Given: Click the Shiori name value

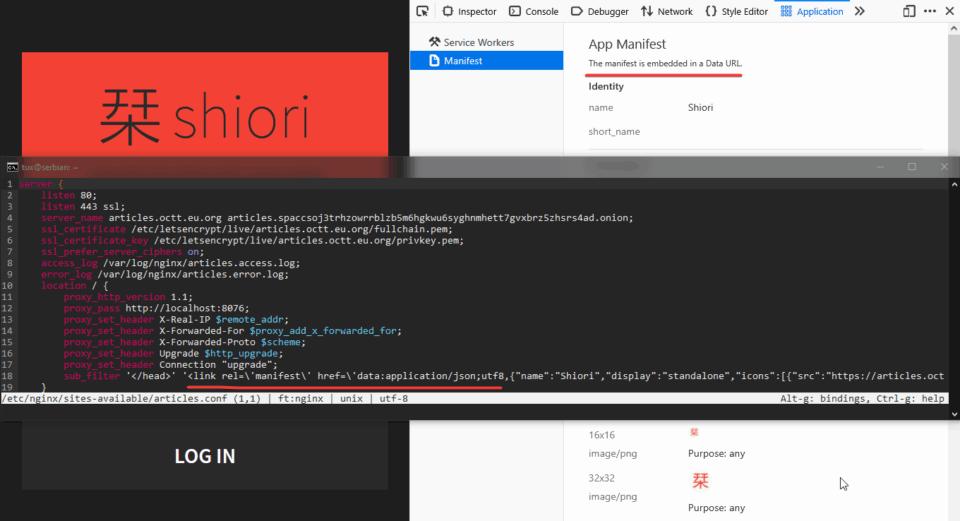Looking at the screenshot, I should [x=700, y=108].
